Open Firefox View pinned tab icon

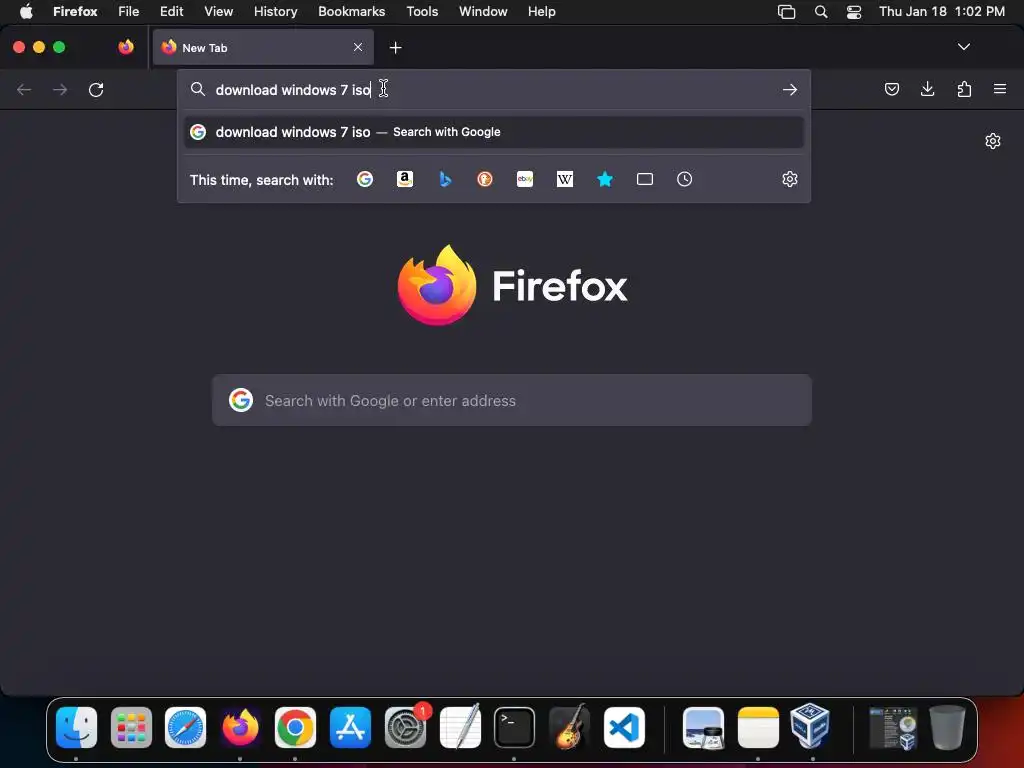click(x=126, y=47)
